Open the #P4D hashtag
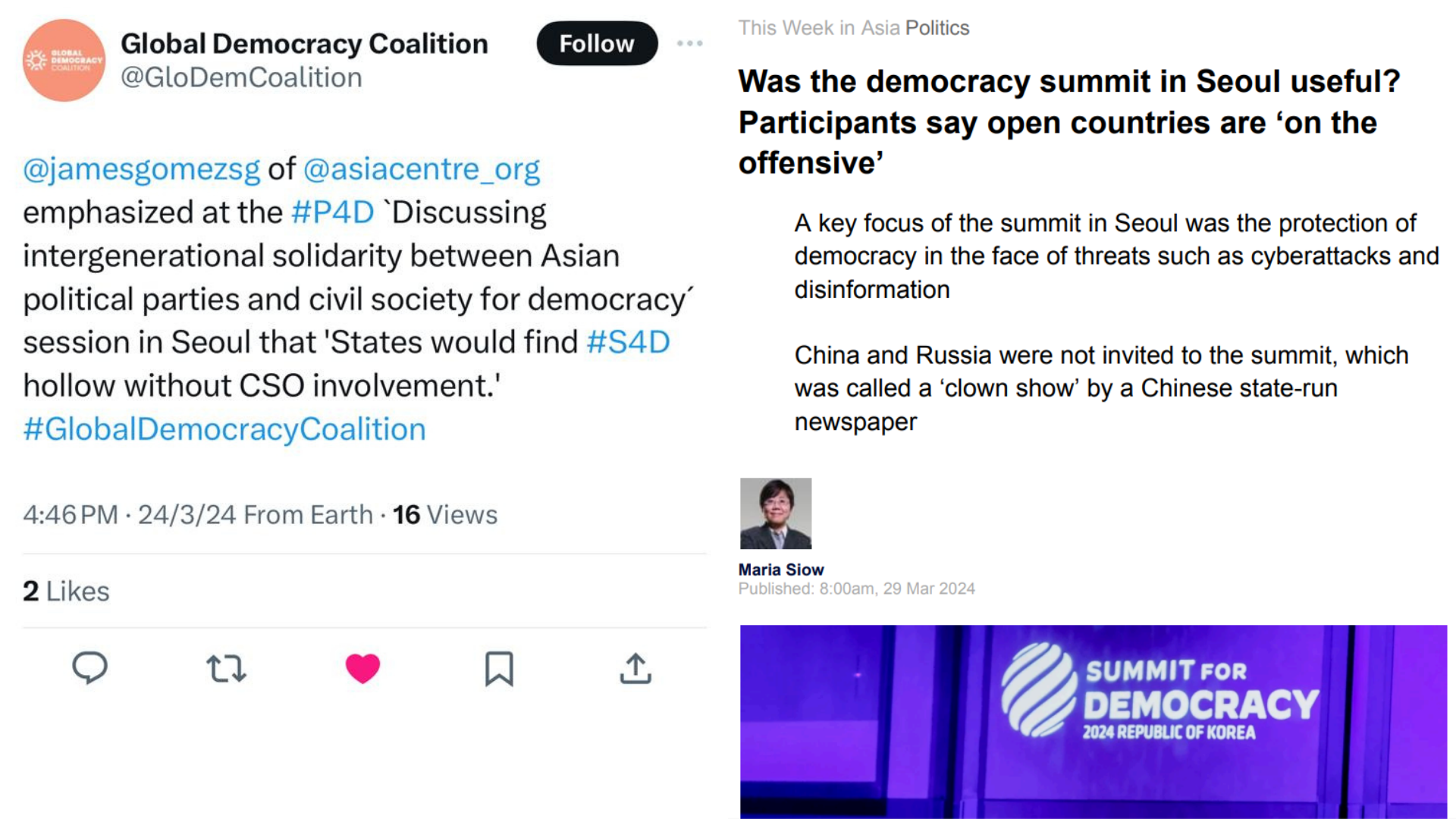 [332, 212]
